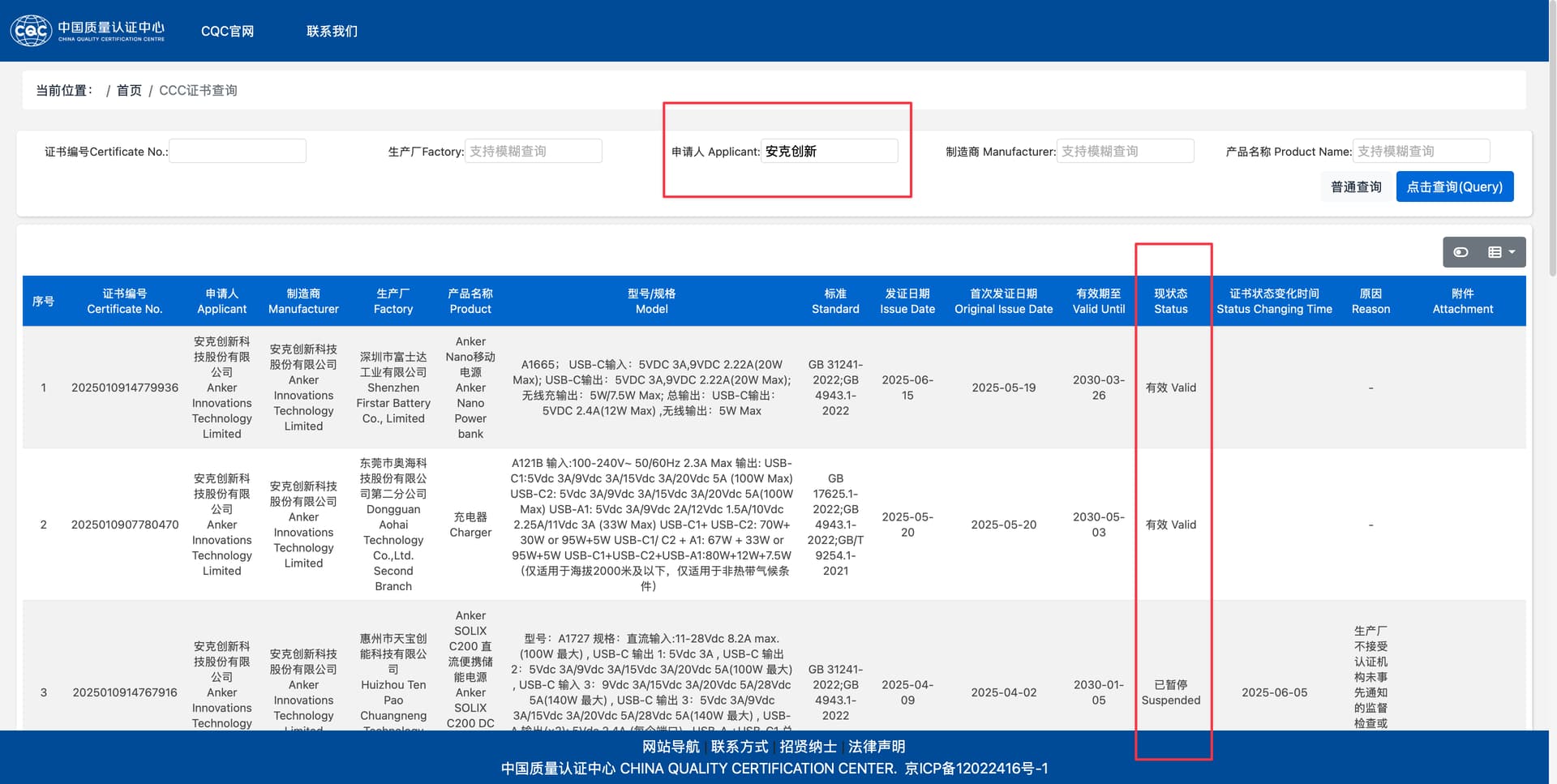1557x784 pixels.
Task: Open 网站导航 footer link
Action: [671, 747]
